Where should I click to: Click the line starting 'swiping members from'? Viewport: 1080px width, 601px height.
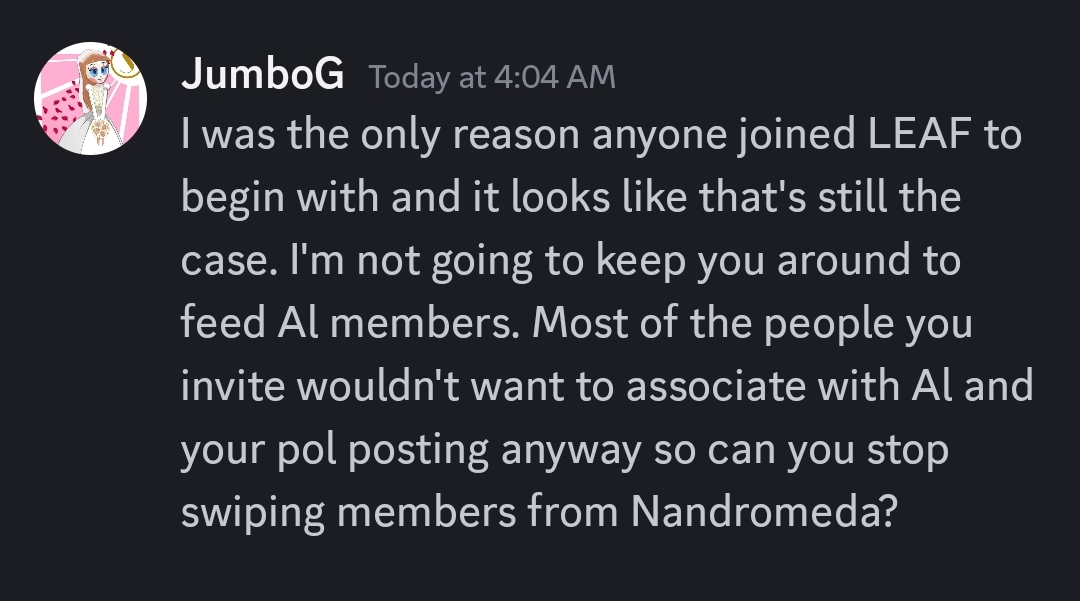tap(539, 513)
